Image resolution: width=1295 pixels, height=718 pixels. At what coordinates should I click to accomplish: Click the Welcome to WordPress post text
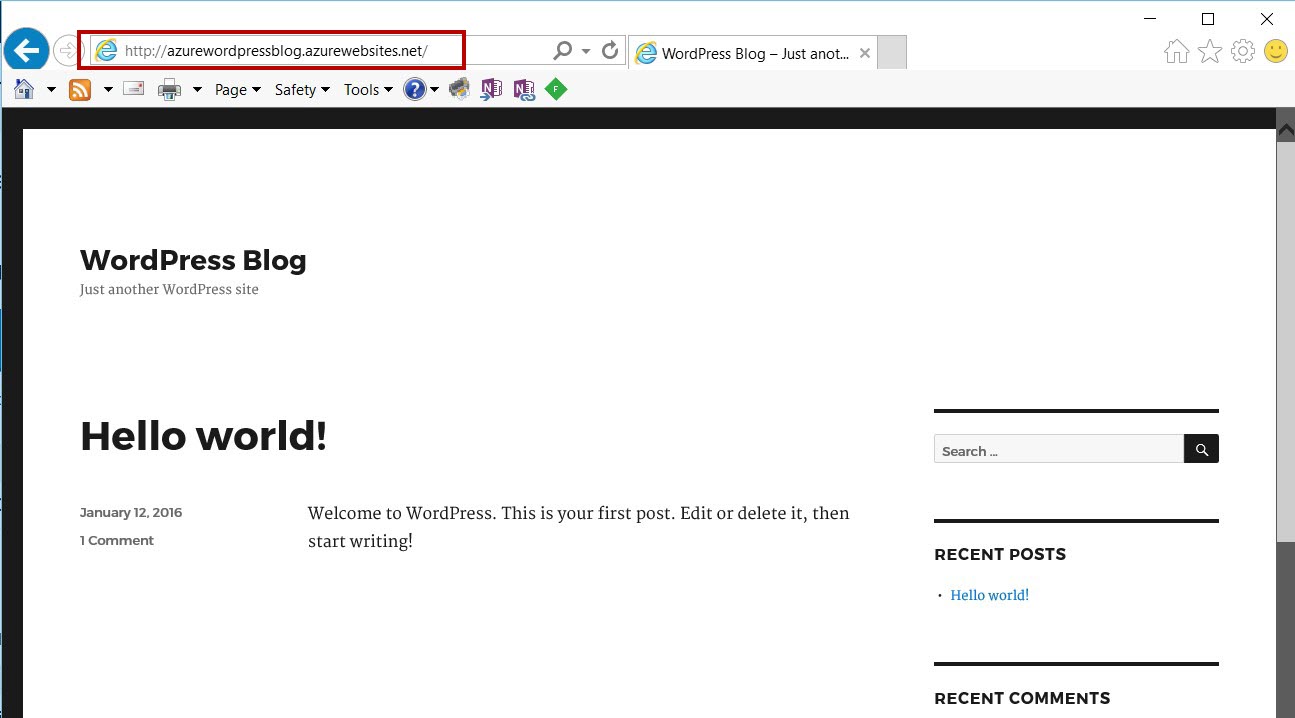(579, 527)
